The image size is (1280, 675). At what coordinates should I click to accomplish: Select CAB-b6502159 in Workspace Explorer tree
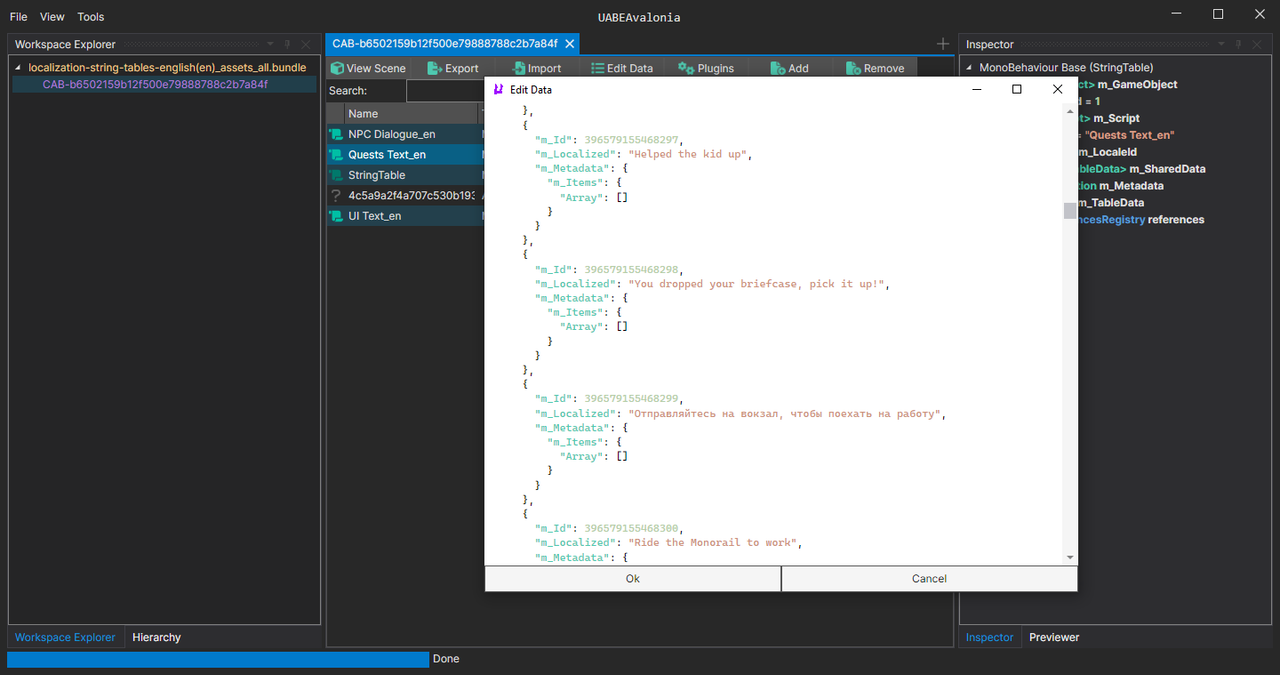(x=155, y=85)
